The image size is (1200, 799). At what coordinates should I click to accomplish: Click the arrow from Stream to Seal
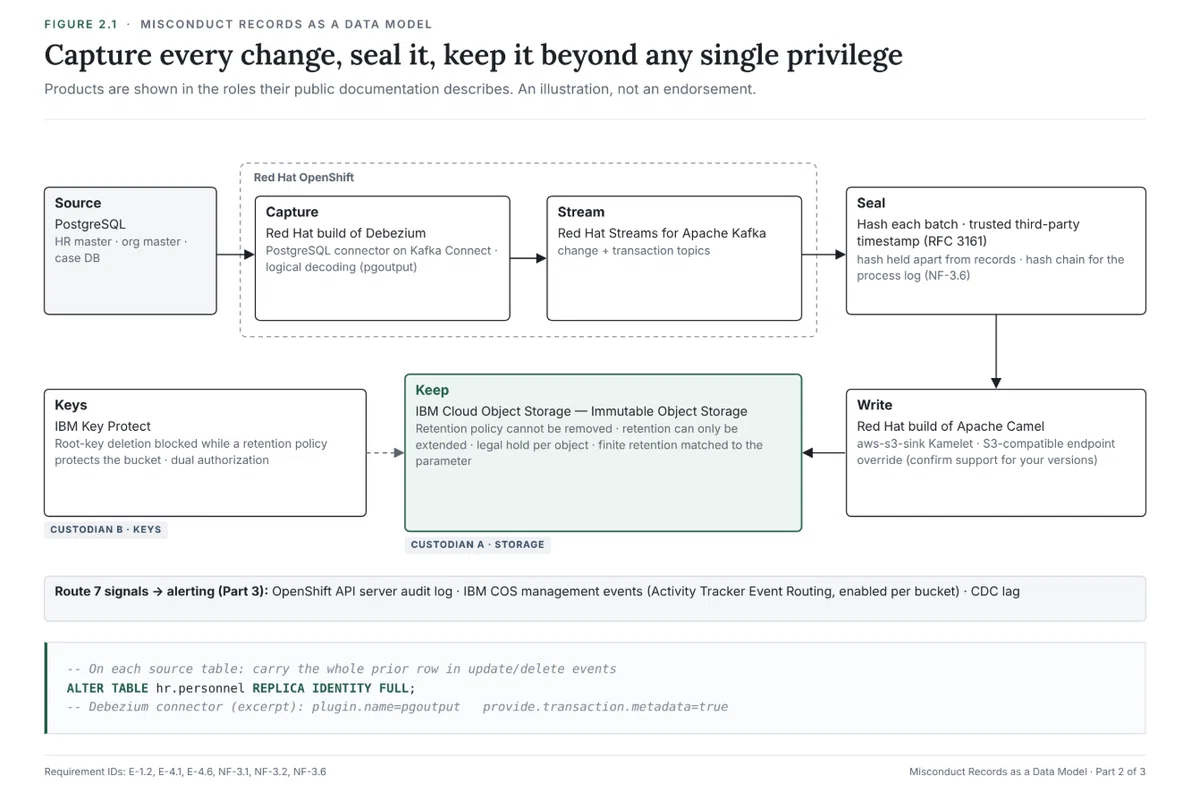tap(824, 255)
